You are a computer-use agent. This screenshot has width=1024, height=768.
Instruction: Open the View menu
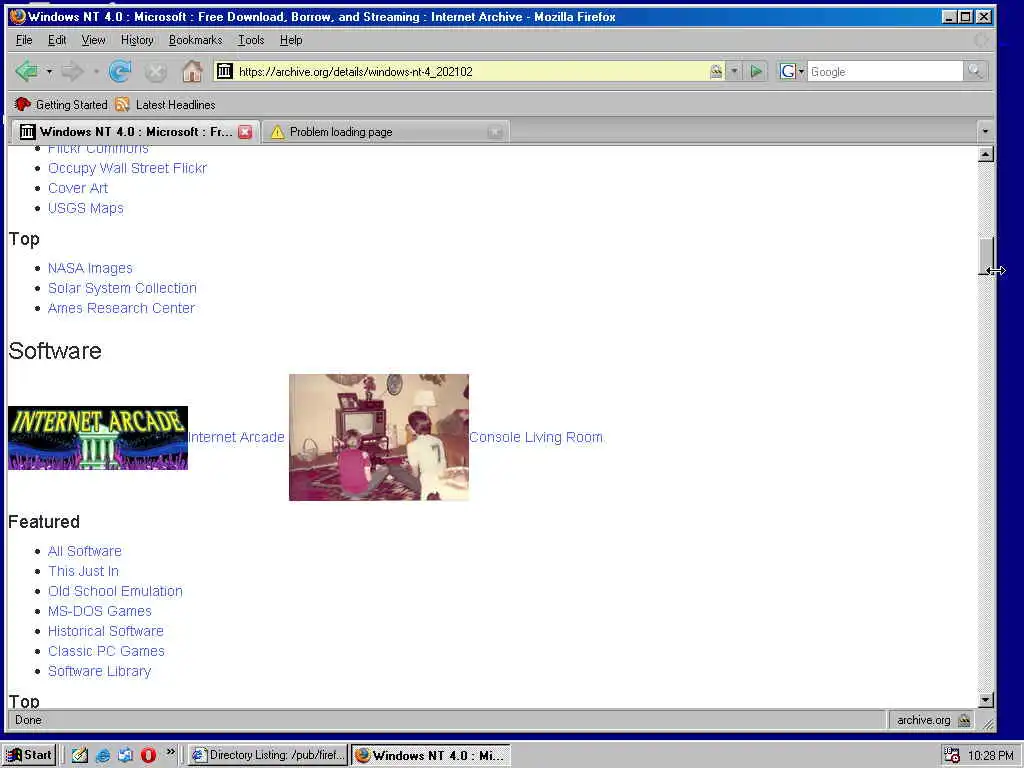tap(93, 40)
